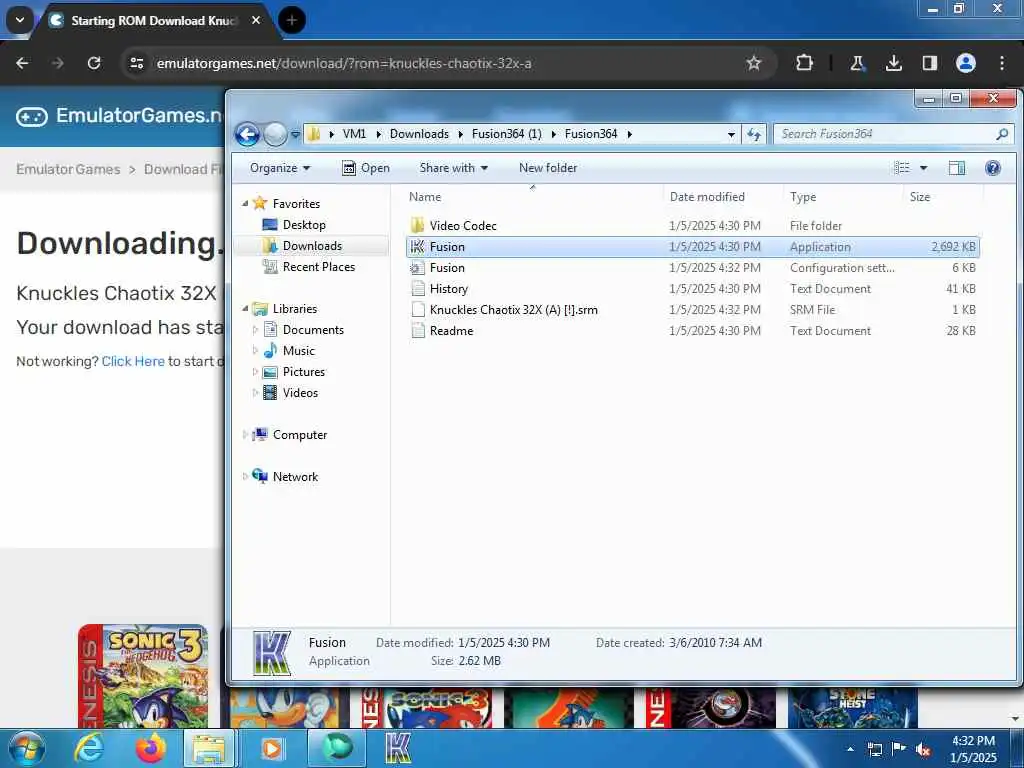Collapse the Libraries tree section

(x=246, y=308)
